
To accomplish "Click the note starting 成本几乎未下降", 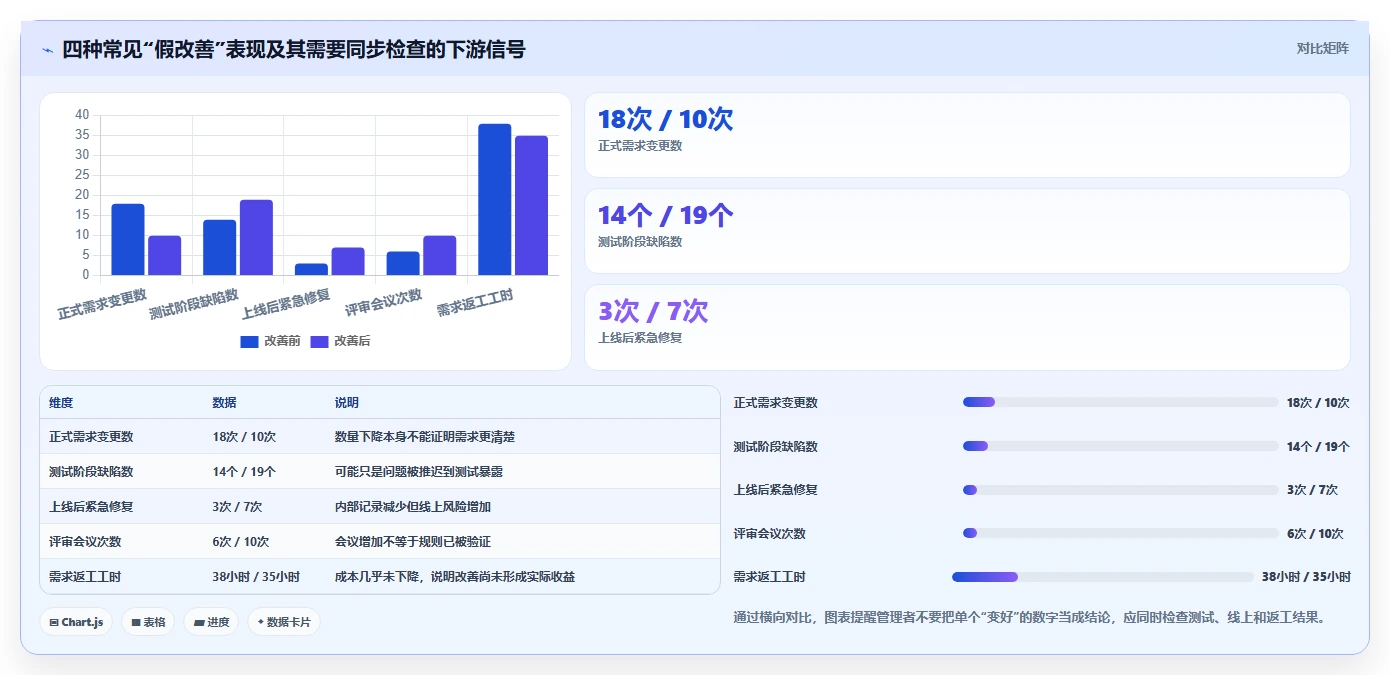I will click(455, 577).
